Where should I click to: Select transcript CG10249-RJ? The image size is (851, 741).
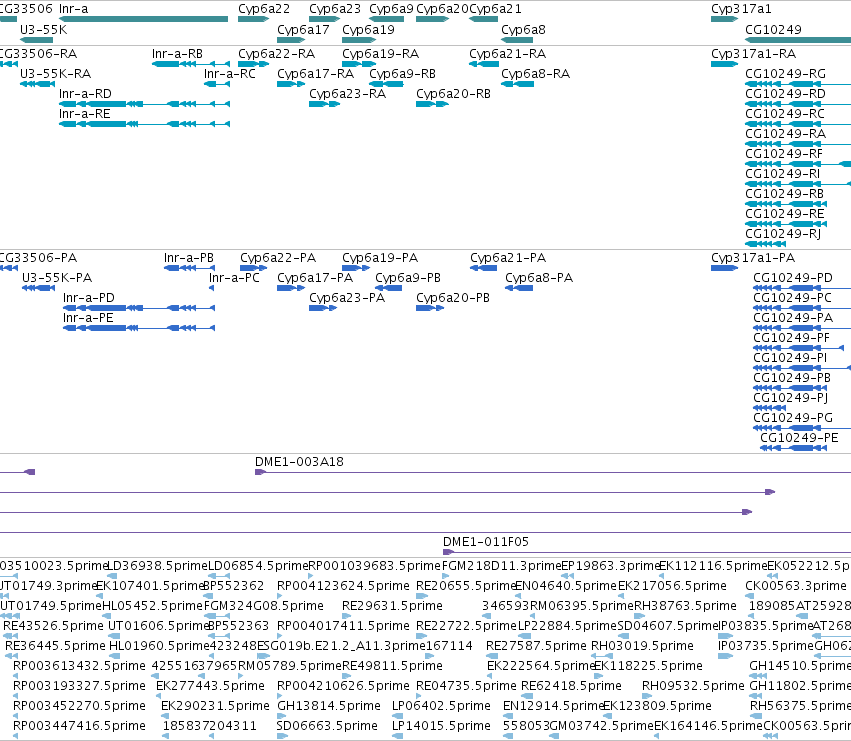tap(765, 244)
